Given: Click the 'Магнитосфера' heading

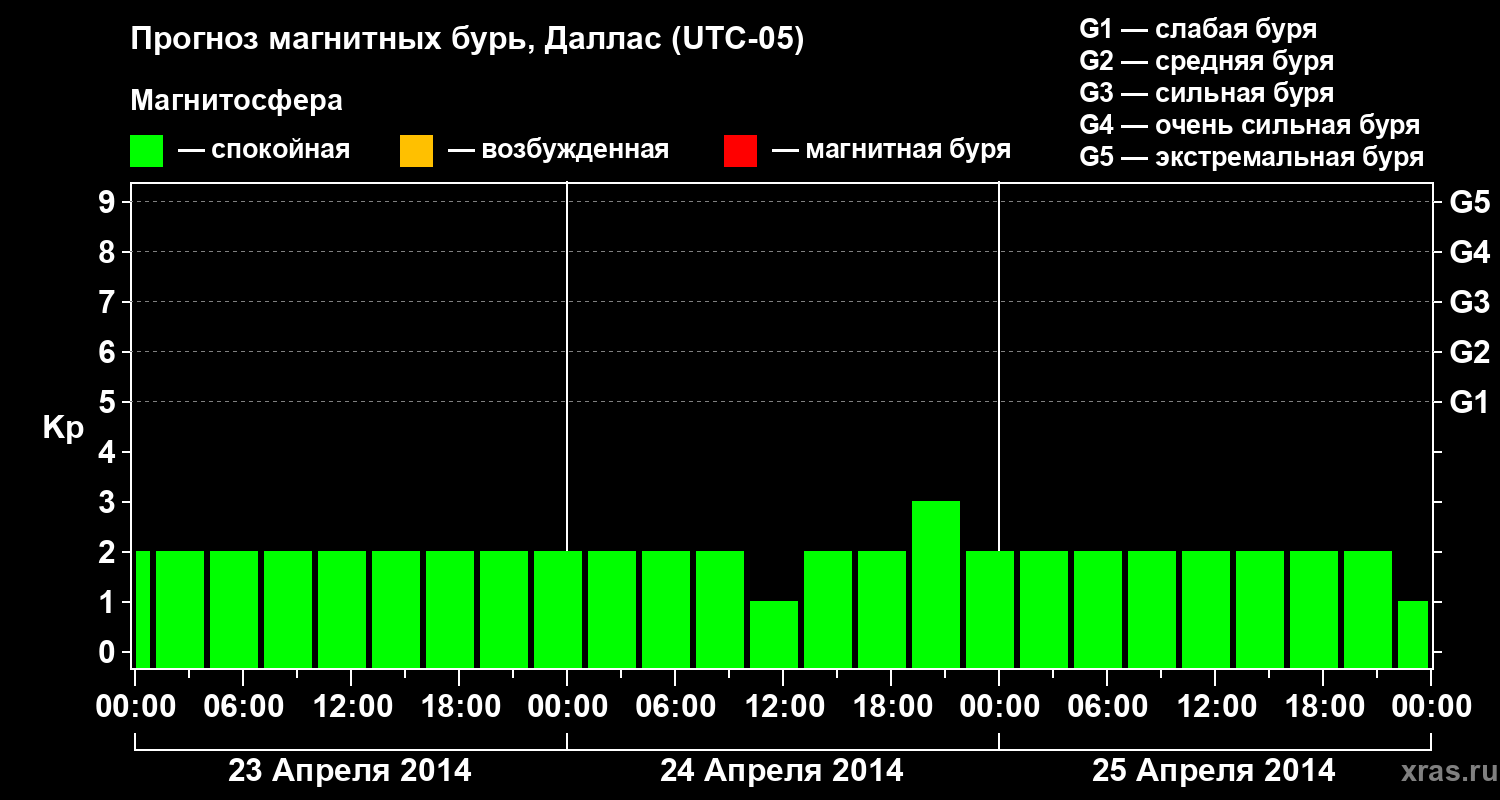Looking at the screenshot, I should tap(236, 101).
